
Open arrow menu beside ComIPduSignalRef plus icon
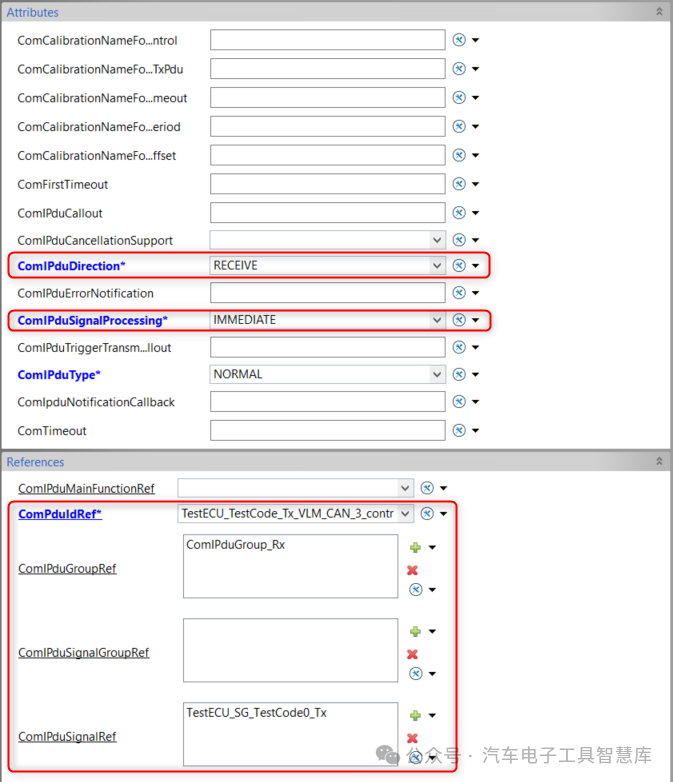click(x=433, y=716)
